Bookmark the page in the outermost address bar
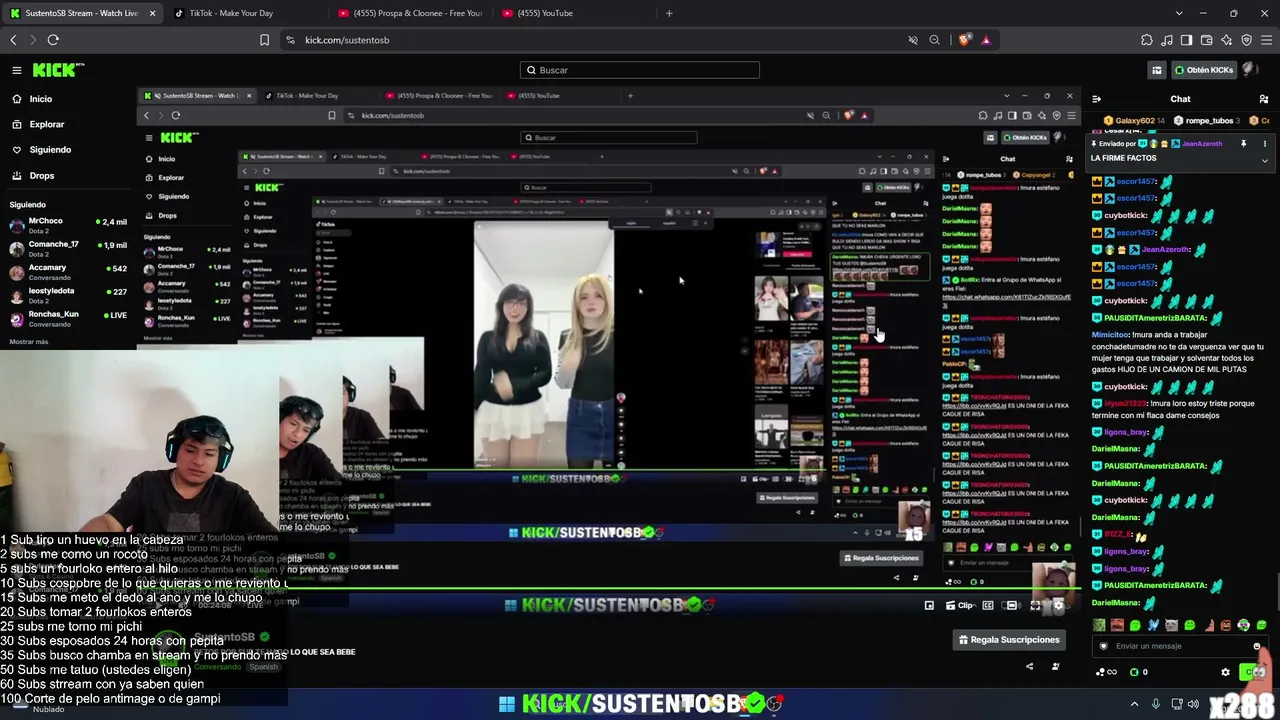This screenshot has height=720, width=1280. tap(264, 40)
